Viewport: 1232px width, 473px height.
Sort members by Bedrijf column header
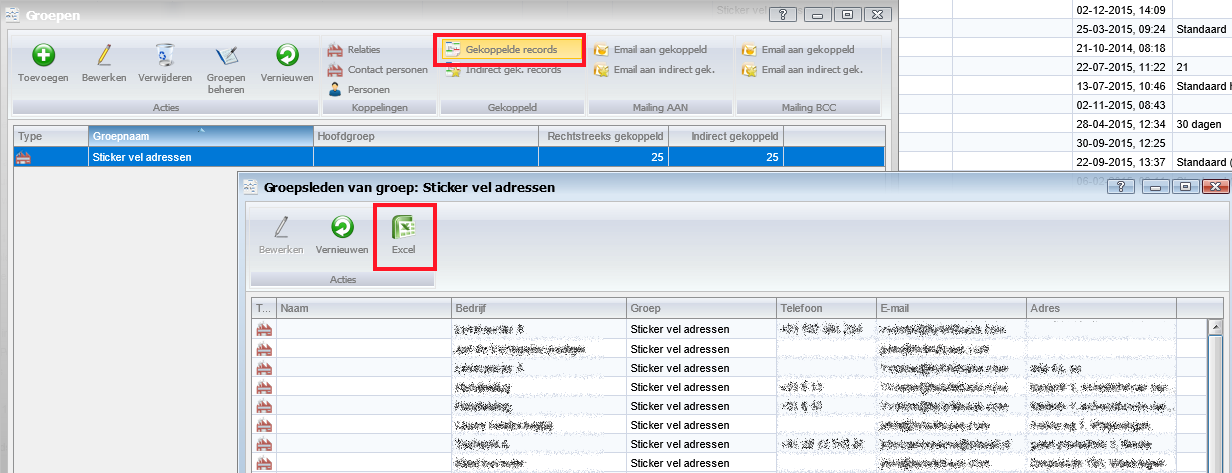point(538,308)
